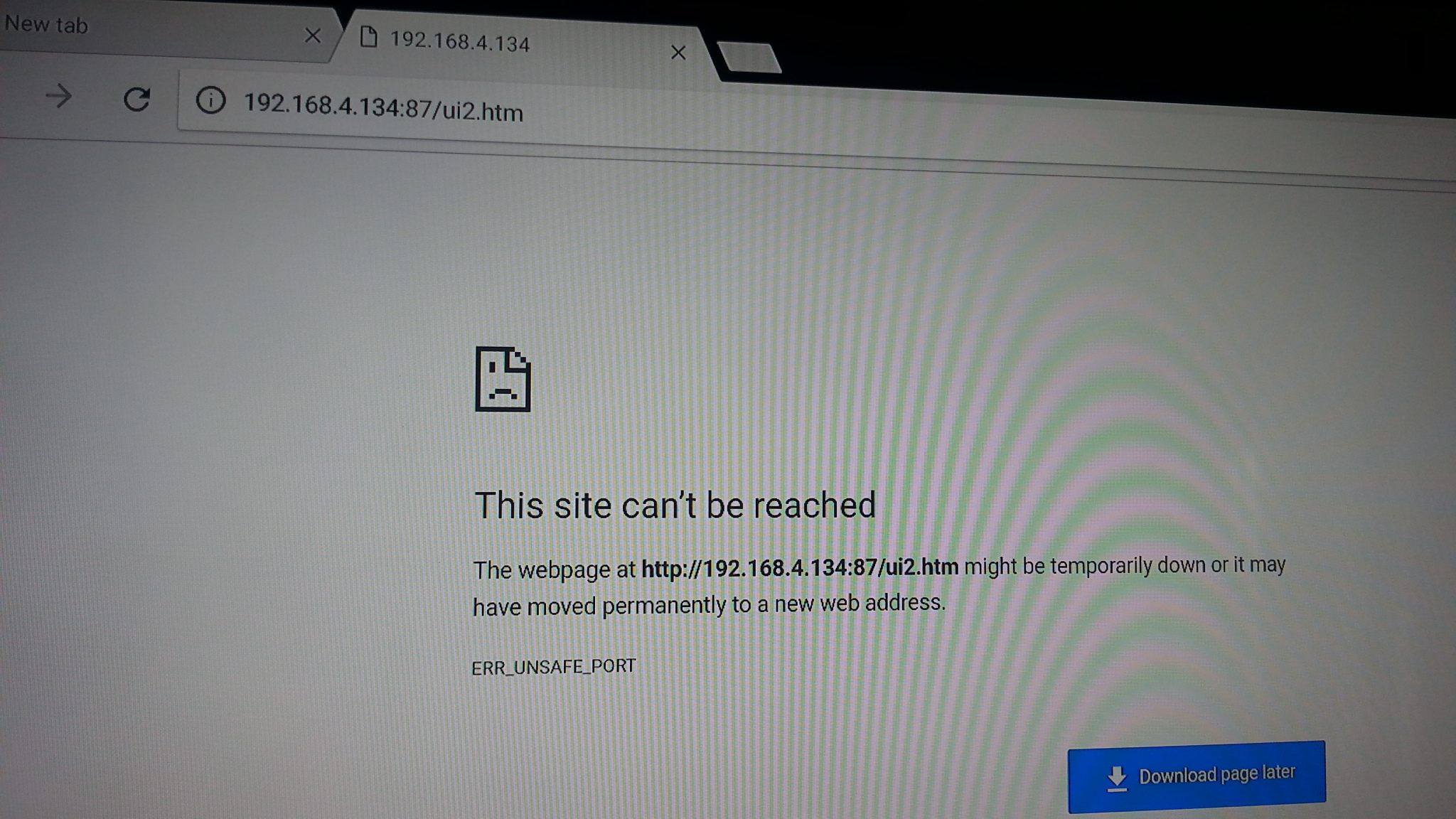Click the This site can't be reached heading
The height and width of the screenshot is (819, 1456).
pos(675,505)
